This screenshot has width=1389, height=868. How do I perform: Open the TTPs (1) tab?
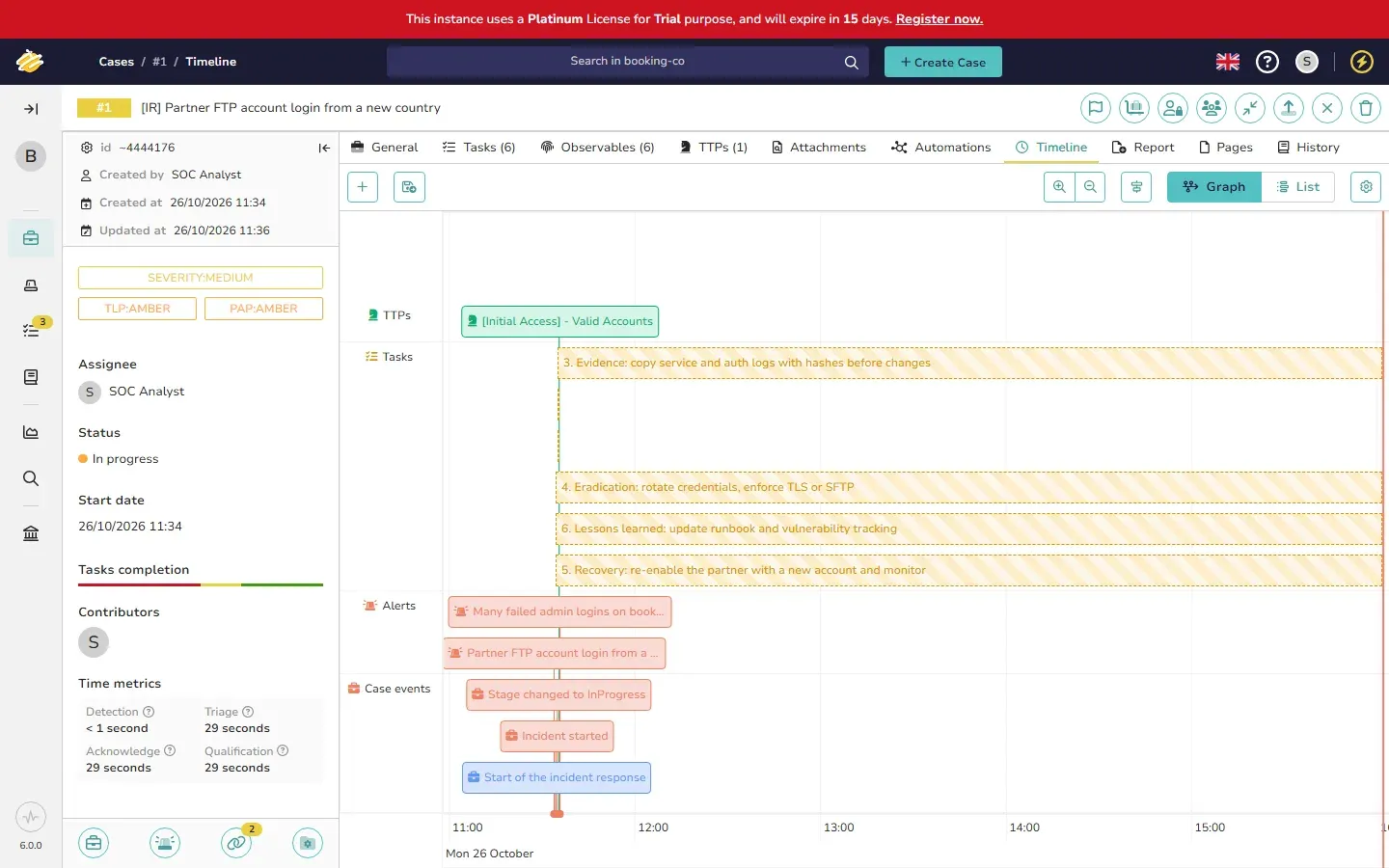point(713,148)
